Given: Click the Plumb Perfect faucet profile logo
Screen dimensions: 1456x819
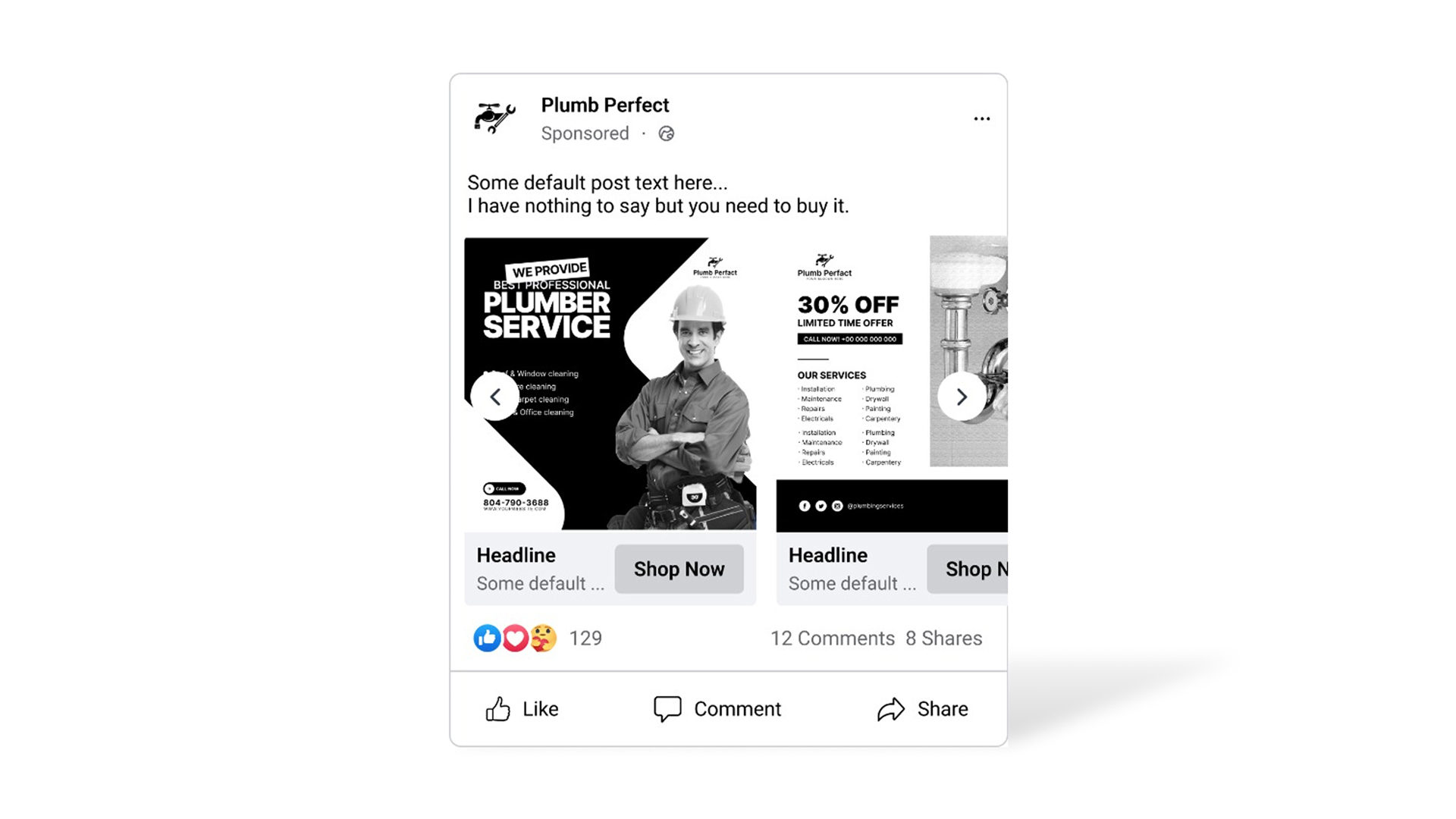Looking at the screenshot, I should [494, 118].
